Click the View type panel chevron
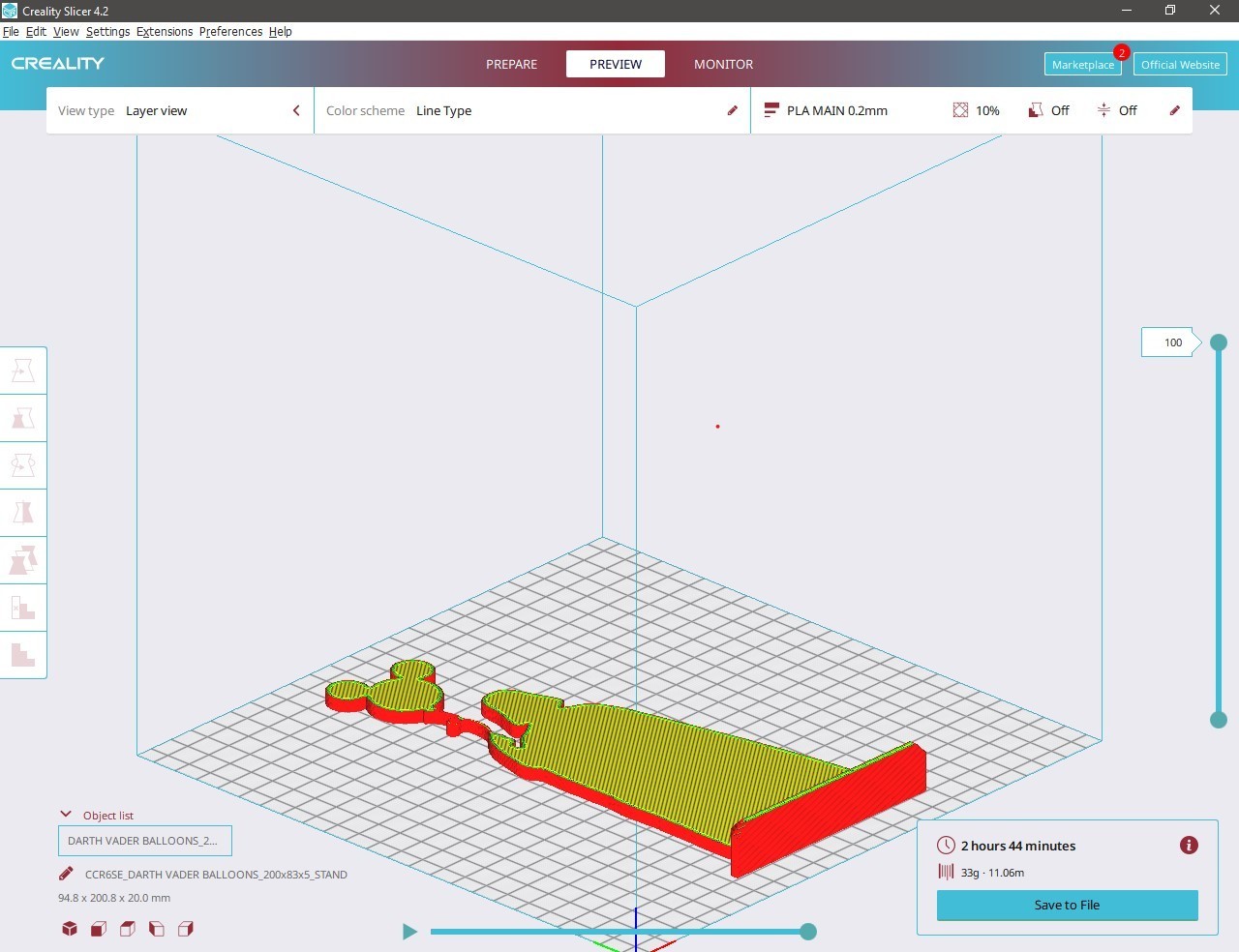1239x952 pixels. point(296,110)
